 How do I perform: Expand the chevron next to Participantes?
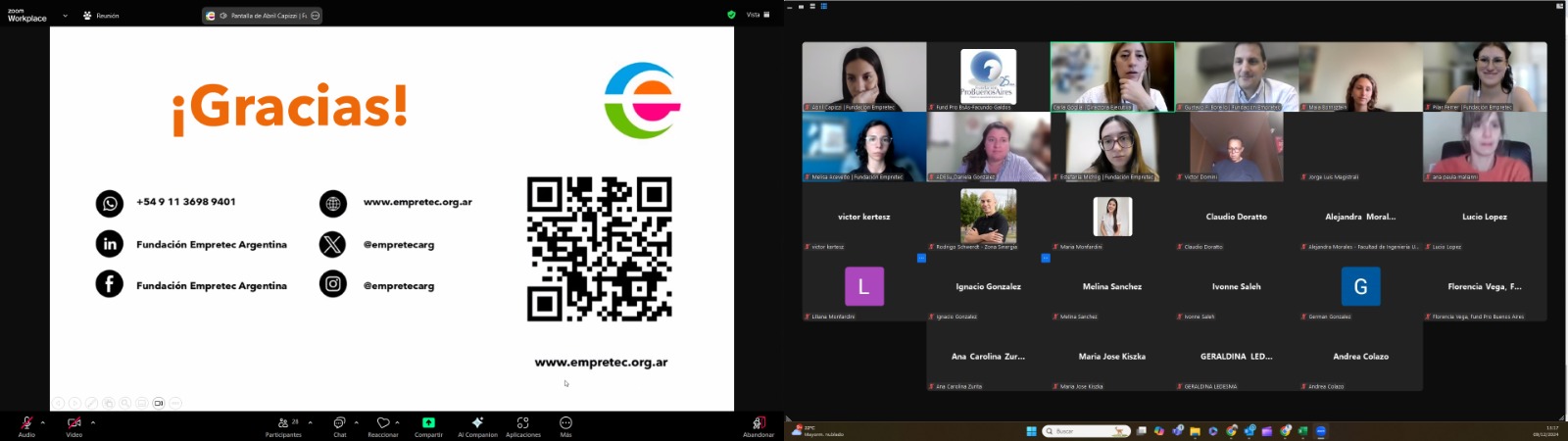click(311, 422)
